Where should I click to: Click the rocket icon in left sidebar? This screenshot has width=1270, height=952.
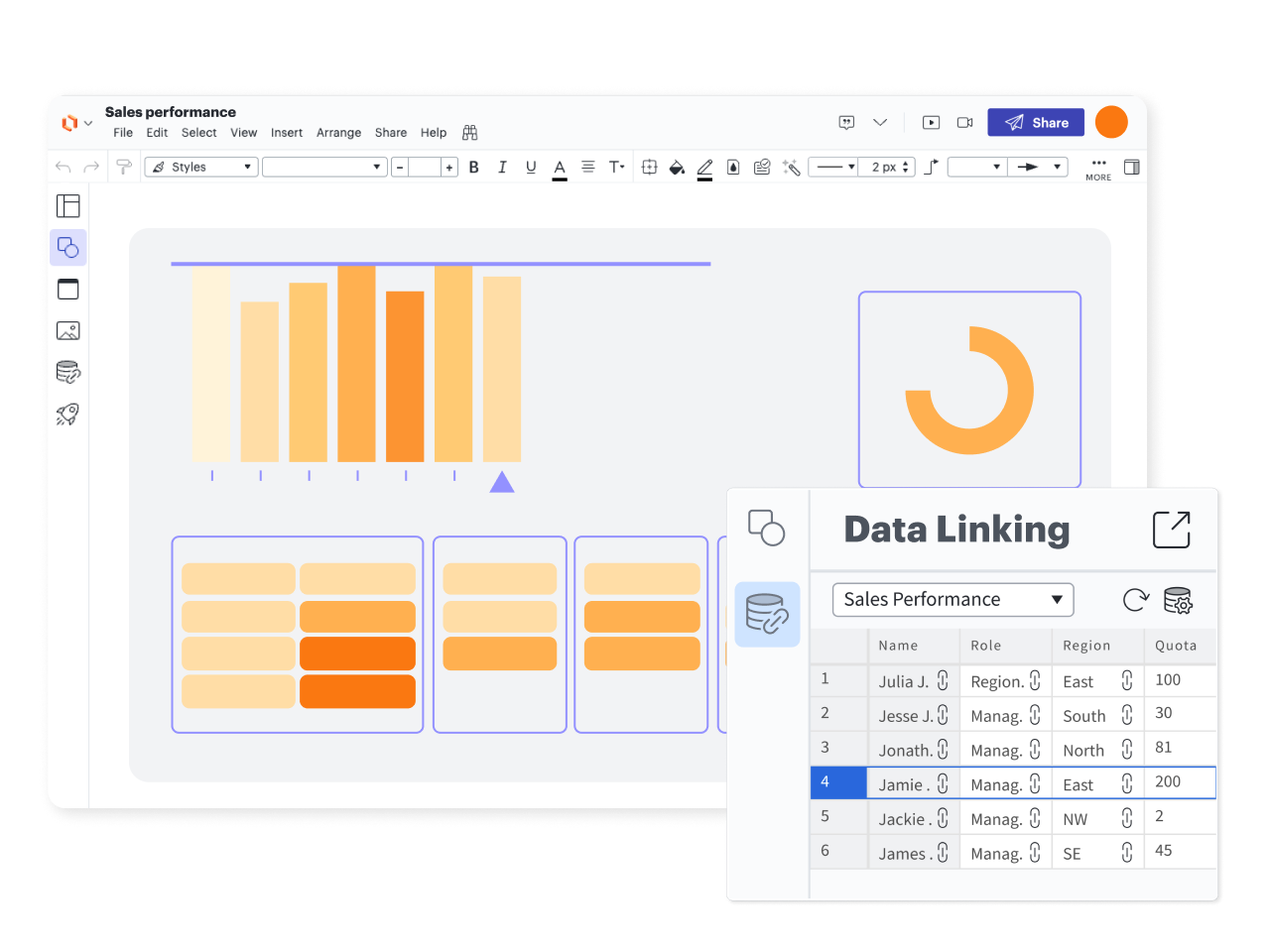pyautogui.click(x=67, y=414)
